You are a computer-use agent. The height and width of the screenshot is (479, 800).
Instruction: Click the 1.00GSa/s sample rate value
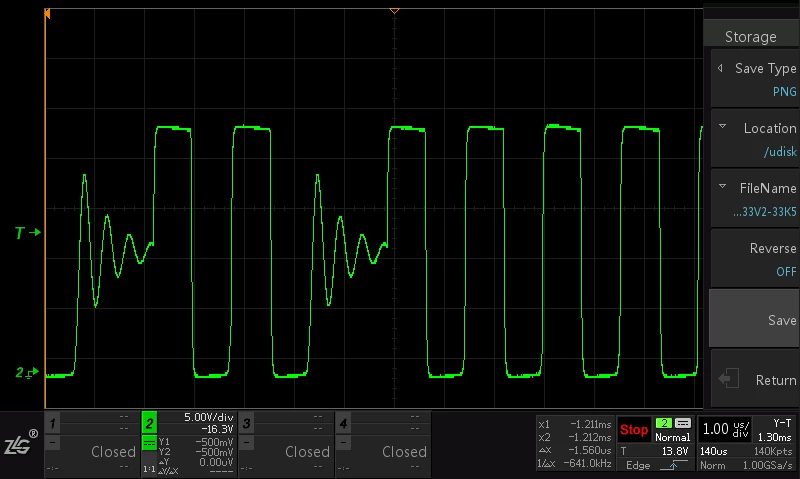[x=767, y=465]
